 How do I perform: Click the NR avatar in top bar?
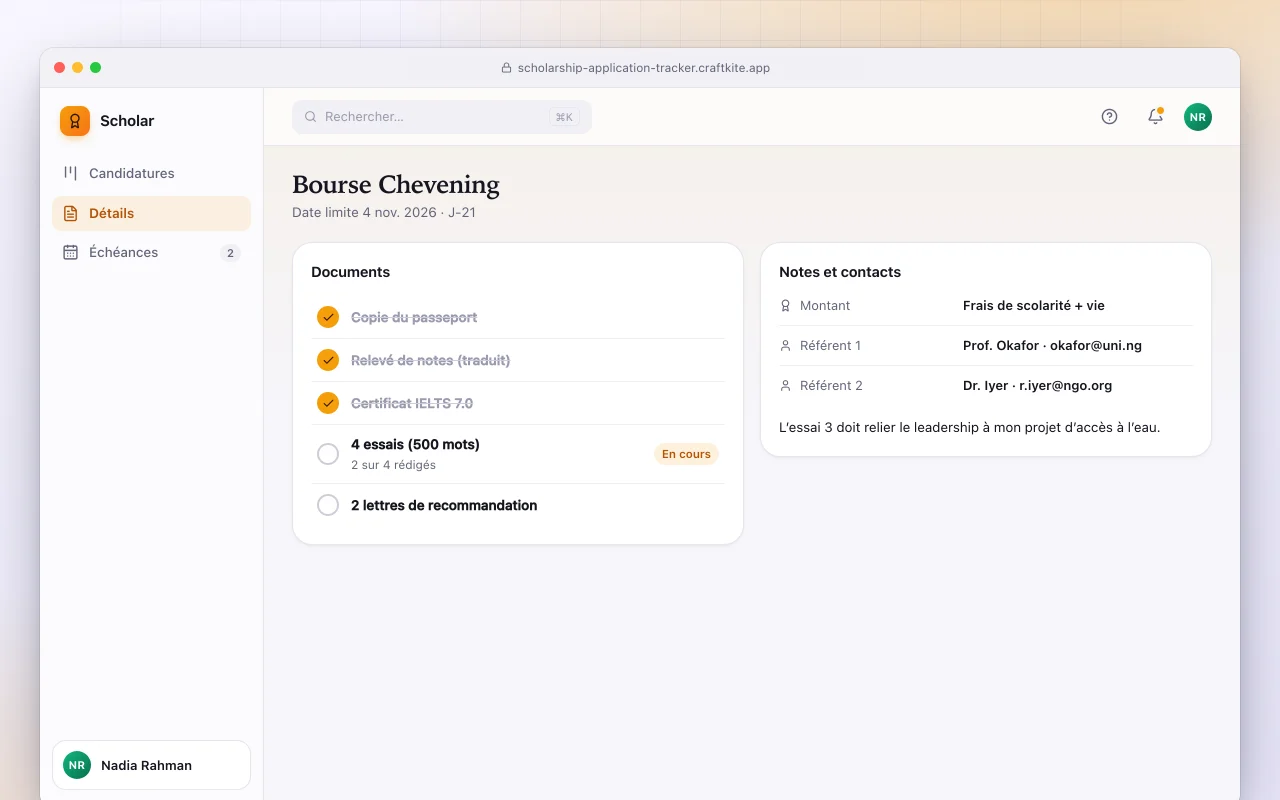[1198, 117]
